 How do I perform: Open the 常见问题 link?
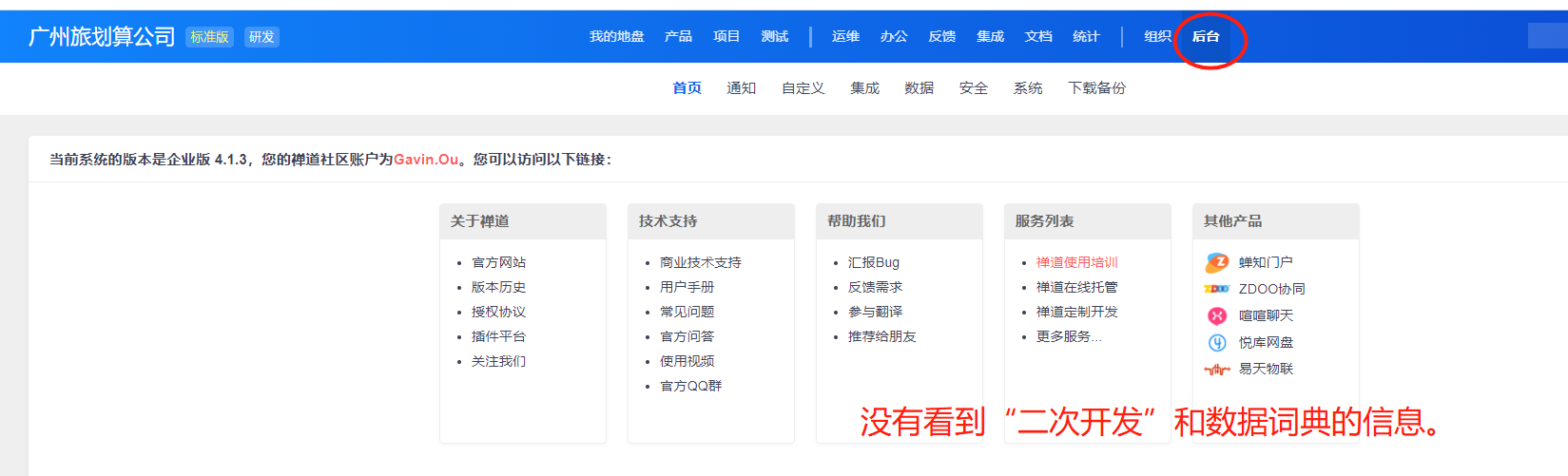point(687,312)
